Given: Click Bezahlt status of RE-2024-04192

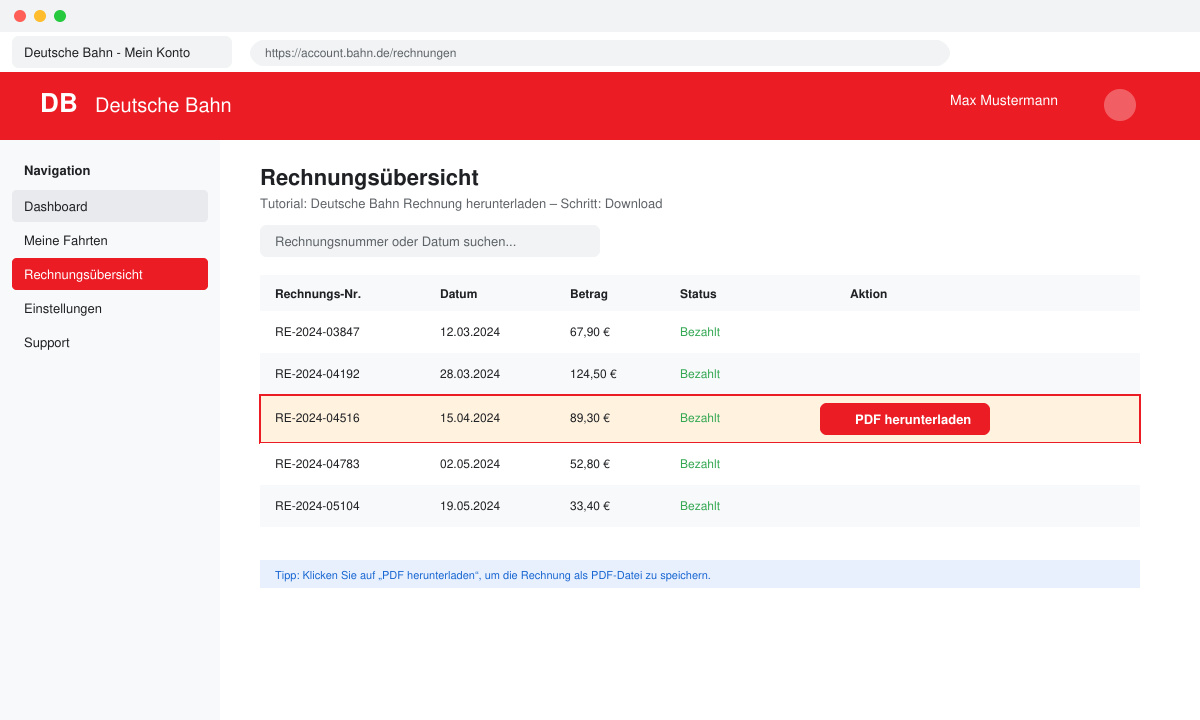Looking at the screenshot, I should pyautogui.click(x=700, y=374).
